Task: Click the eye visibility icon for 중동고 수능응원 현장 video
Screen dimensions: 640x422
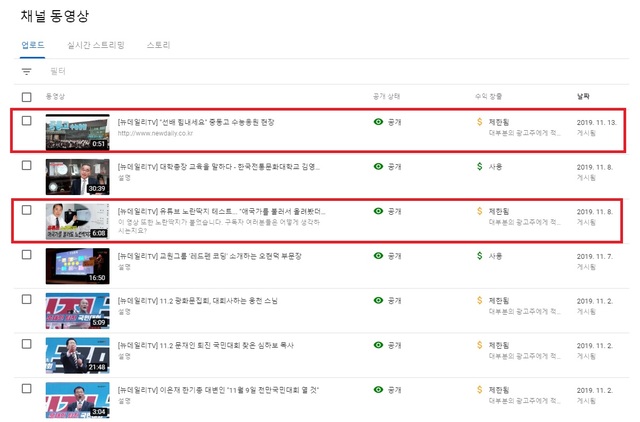Action: pos(378,122)
